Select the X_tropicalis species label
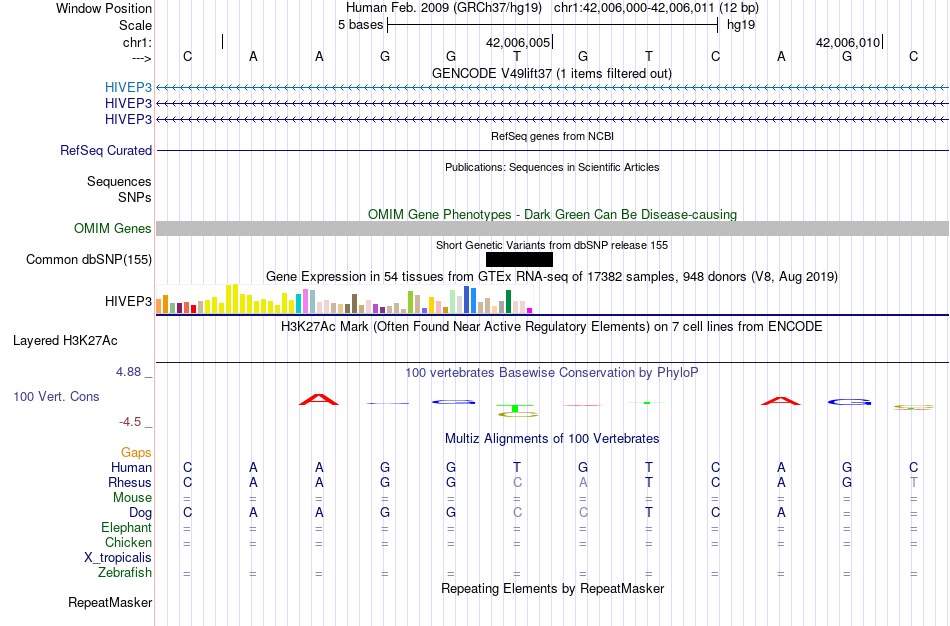The image size is (950, 626). [118, 558]
